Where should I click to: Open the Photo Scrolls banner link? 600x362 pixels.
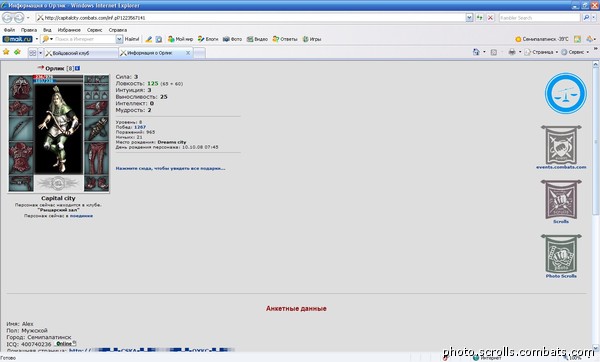click(x=561, y=256)
